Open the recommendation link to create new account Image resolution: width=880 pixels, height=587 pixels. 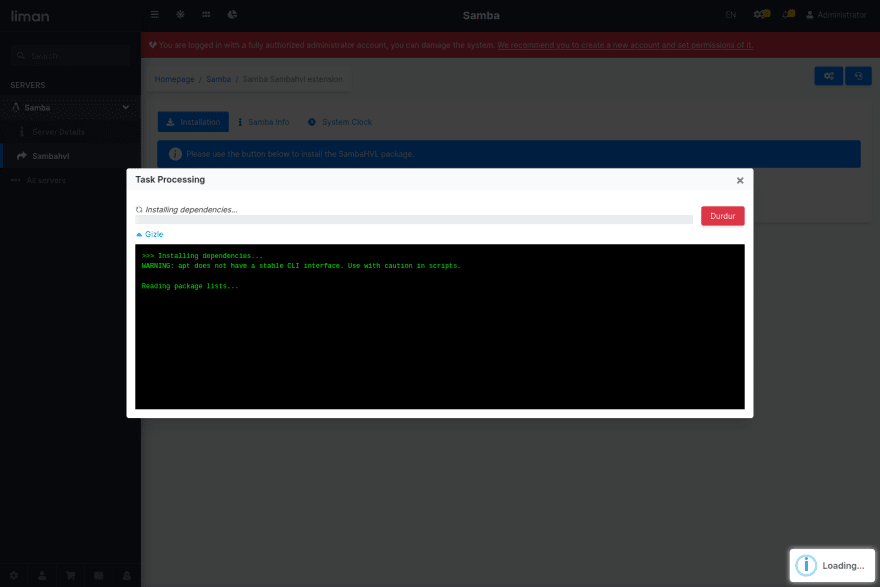[x=625, y=45]
